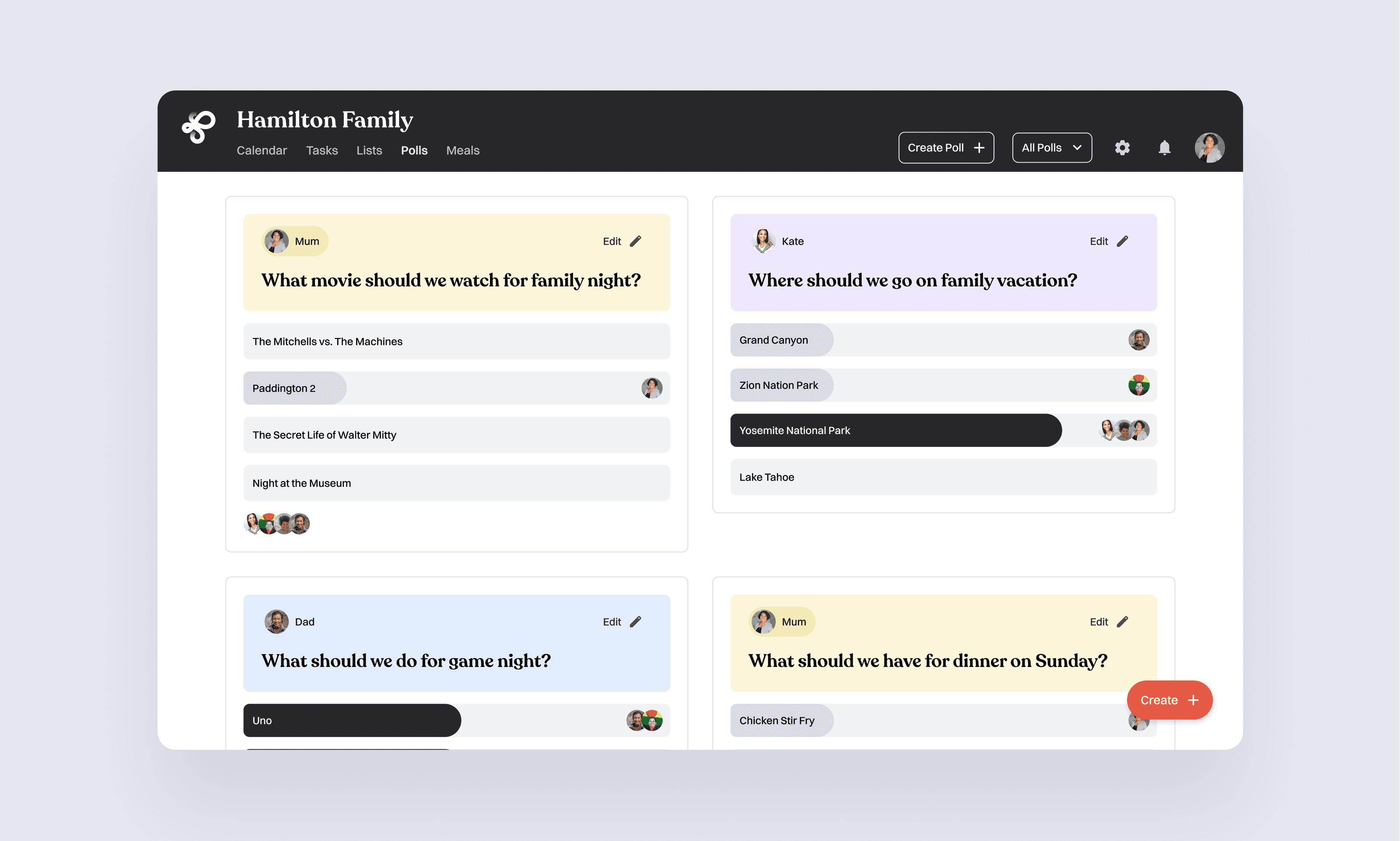Vote for Paddington 2 option
The width and height of the screenshot is (1400, 841).
[x=456, y=388]
